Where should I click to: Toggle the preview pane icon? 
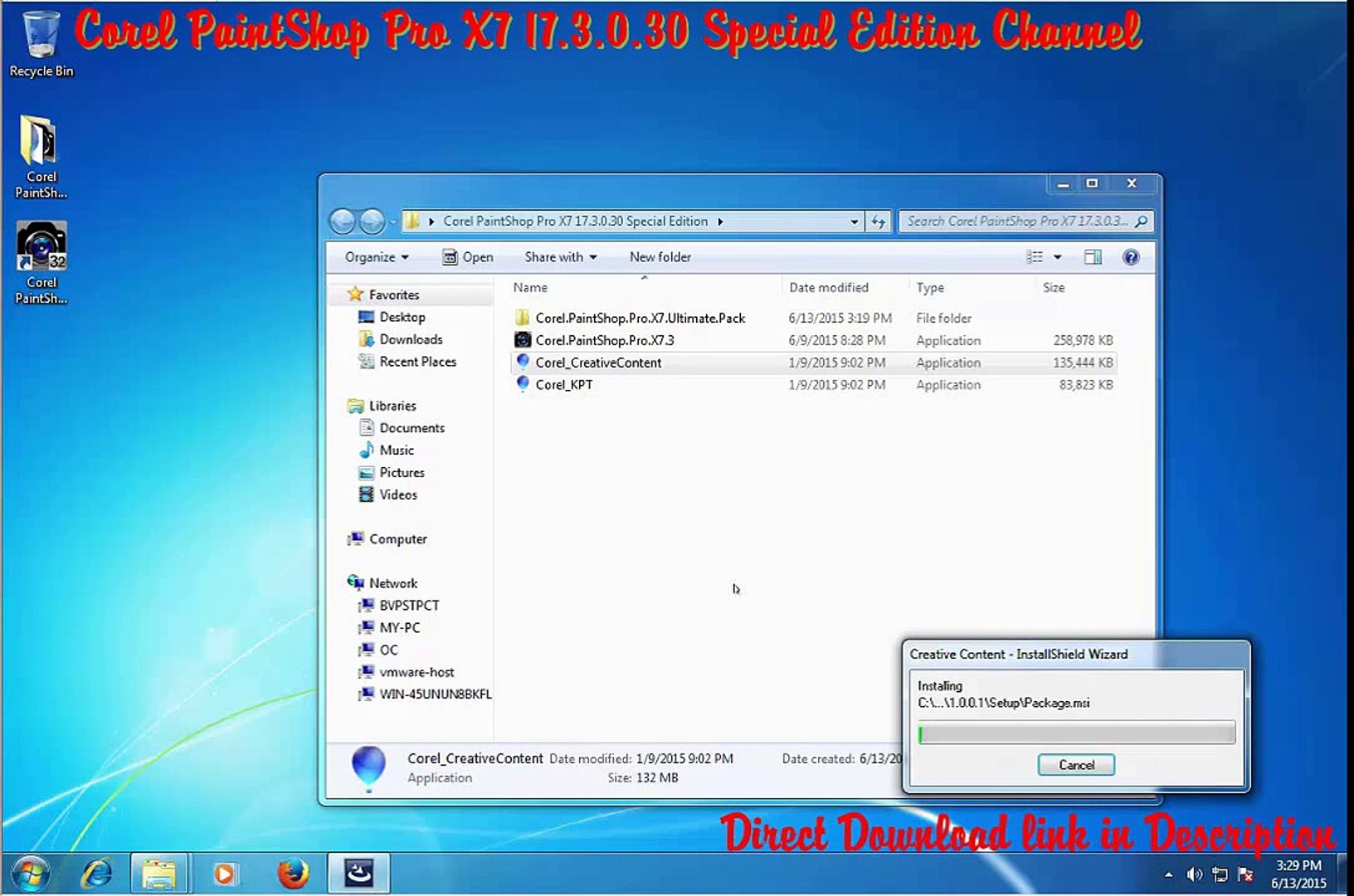click(1093, 257)
